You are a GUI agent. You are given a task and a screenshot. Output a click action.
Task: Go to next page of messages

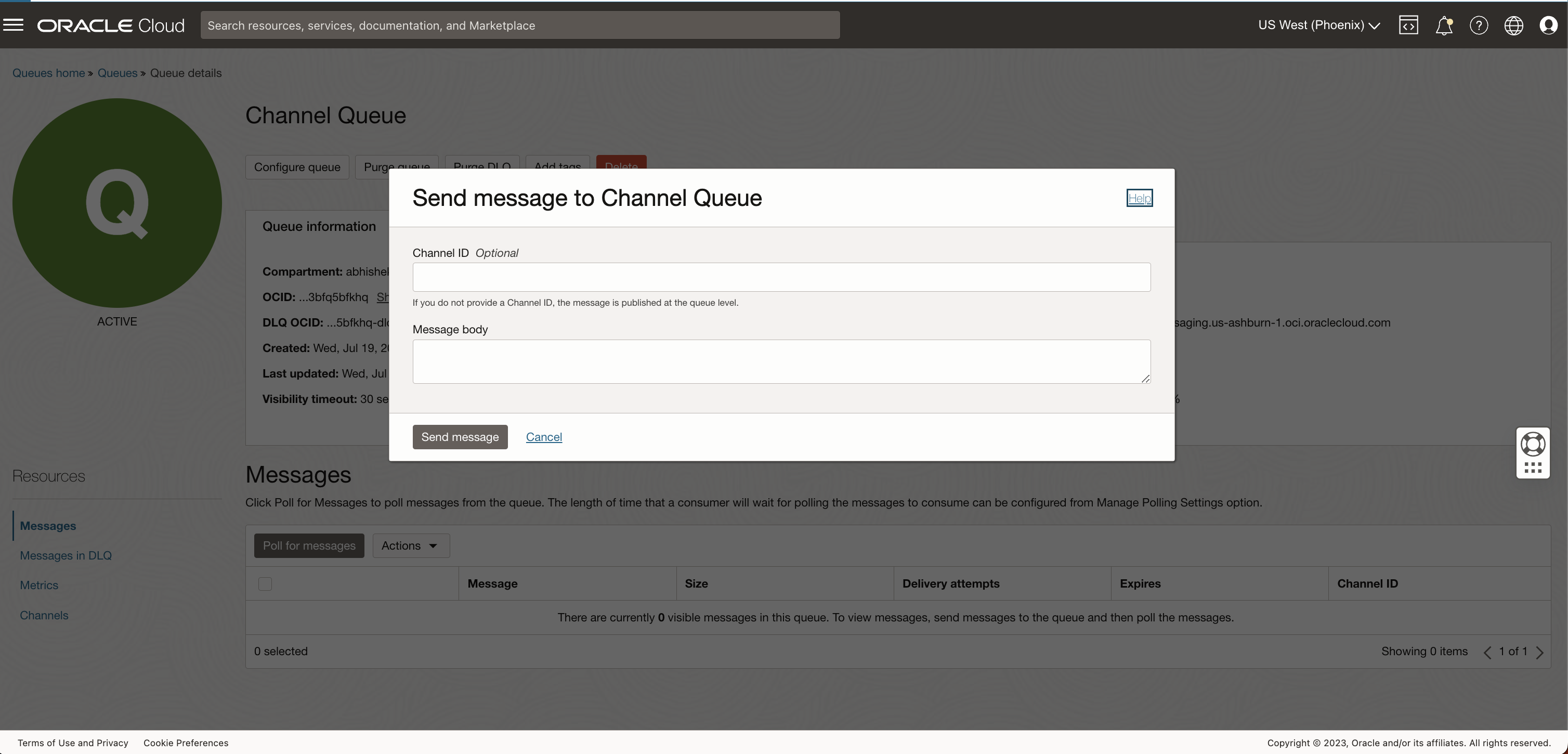coord(1540,651)
